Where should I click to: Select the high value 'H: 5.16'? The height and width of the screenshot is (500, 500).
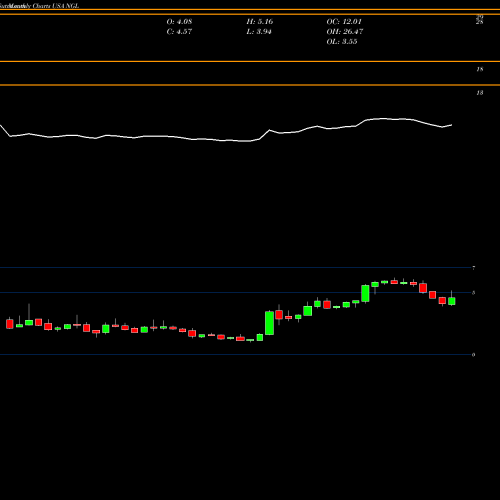tap(260, 22)
